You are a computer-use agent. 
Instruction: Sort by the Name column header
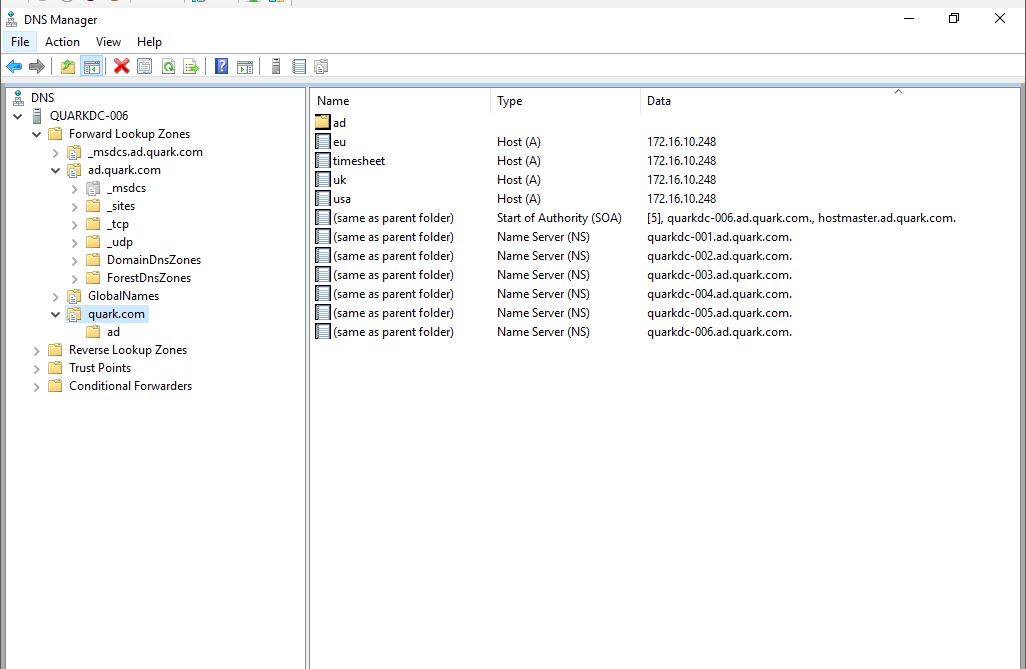tap(400, 101)
